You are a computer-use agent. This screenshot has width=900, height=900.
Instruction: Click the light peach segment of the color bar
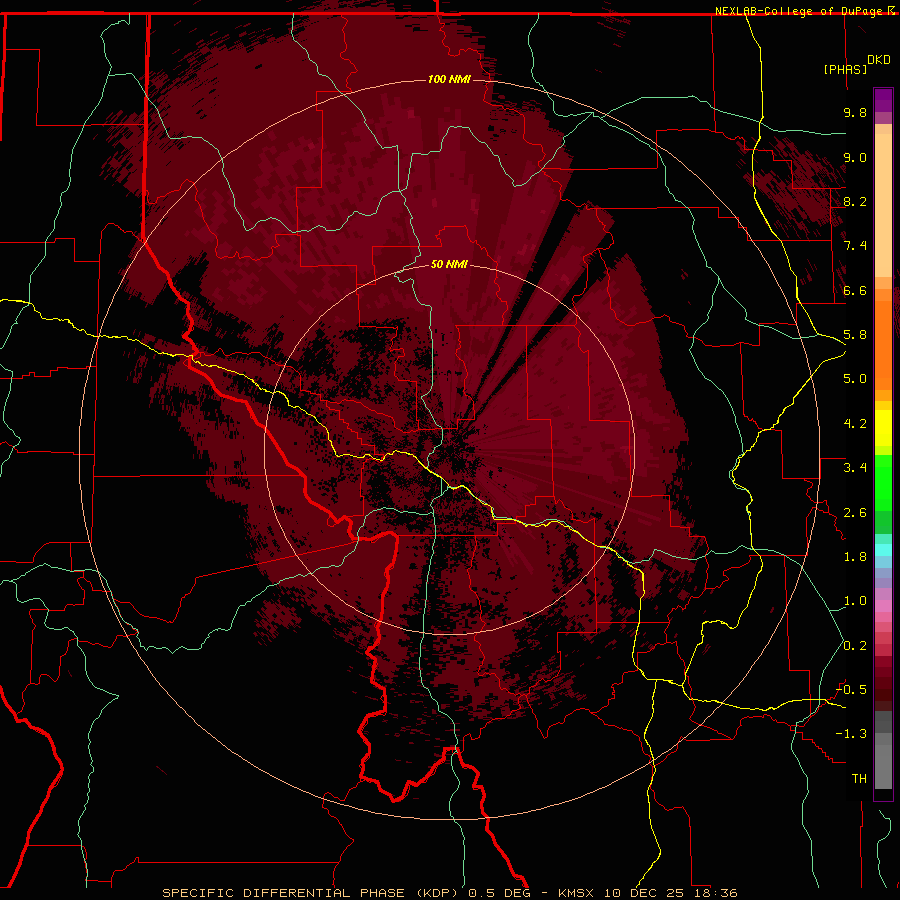[x=883, y=205]
